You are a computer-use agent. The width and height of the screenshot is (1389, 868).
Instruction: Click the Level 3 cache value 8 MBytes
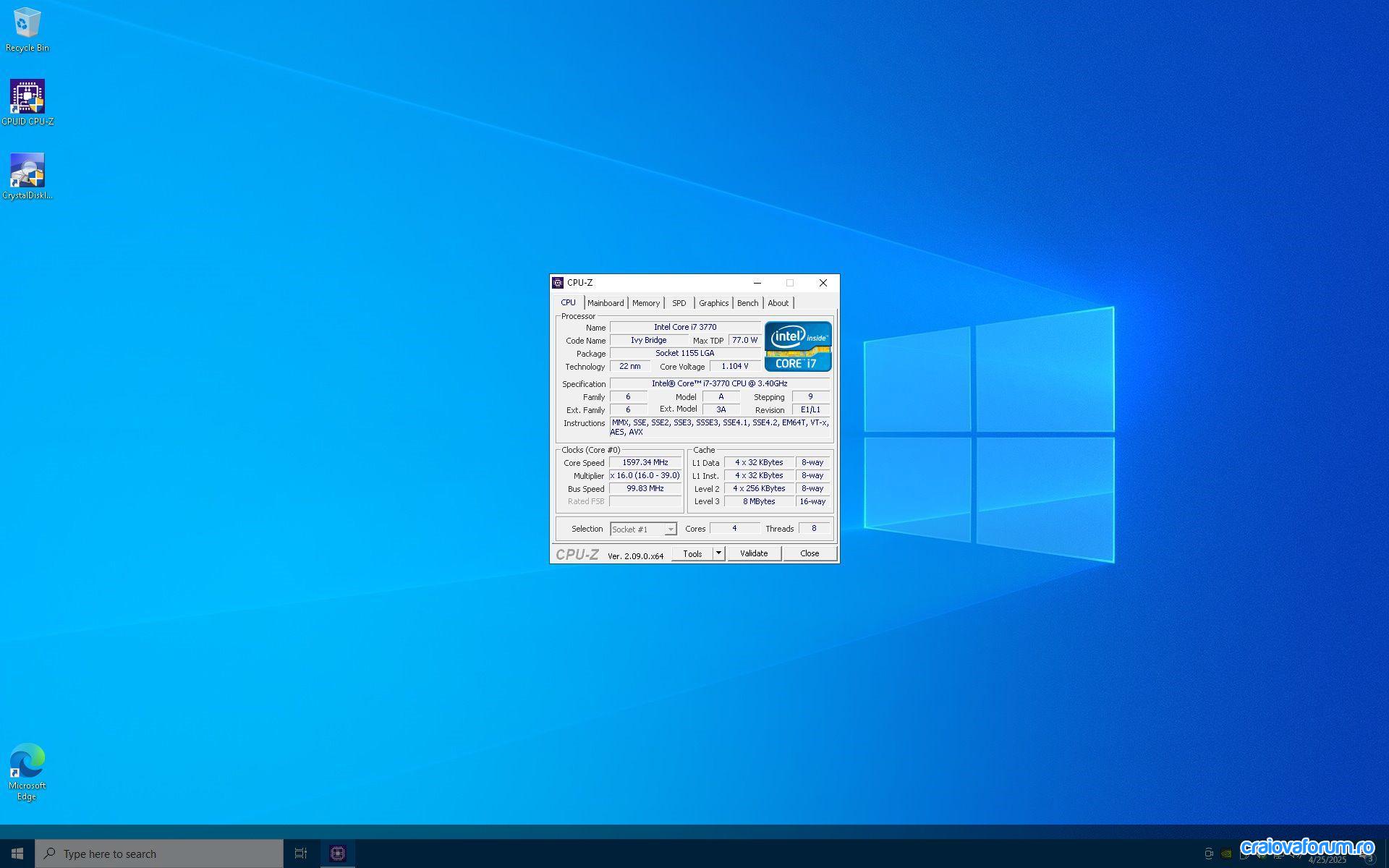(759, 501)
